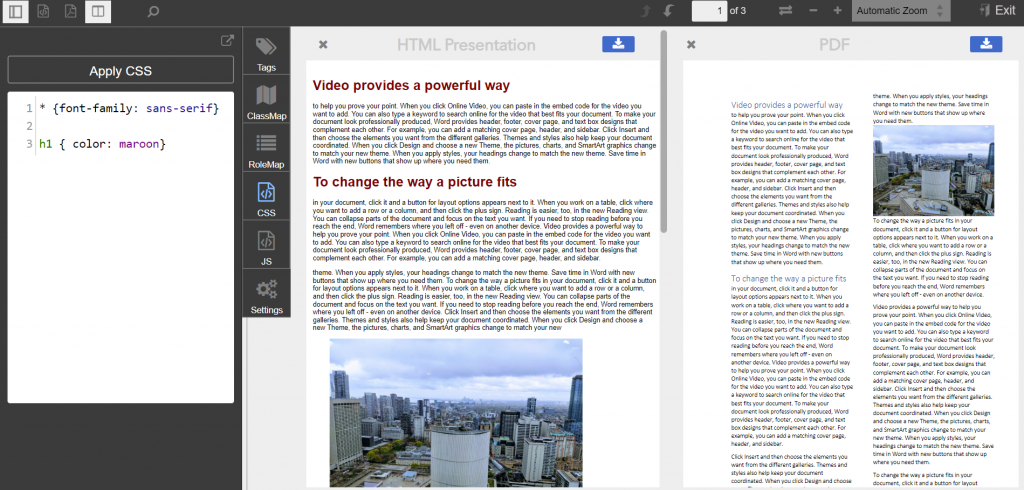The image size is (1024, 490).
Task: Click the Apply CSS button
Action: (x=121, y=70)
